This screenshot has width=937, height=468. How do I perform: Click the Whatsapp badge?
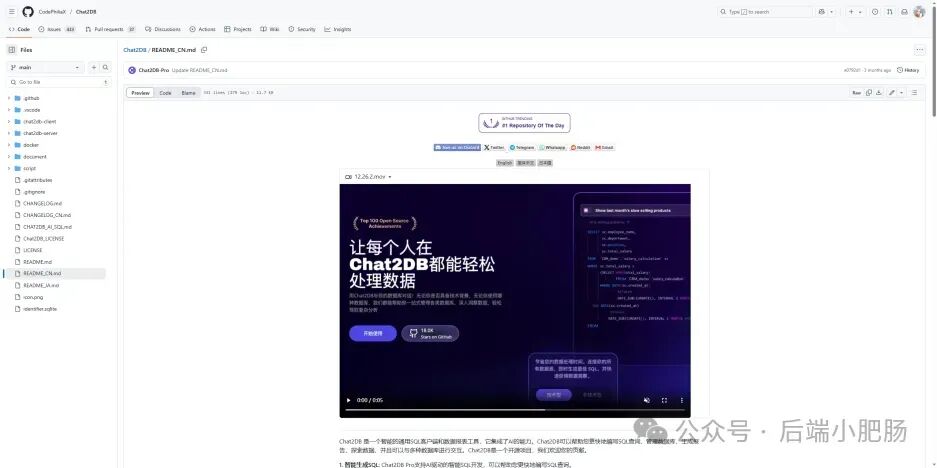[552, 147]
